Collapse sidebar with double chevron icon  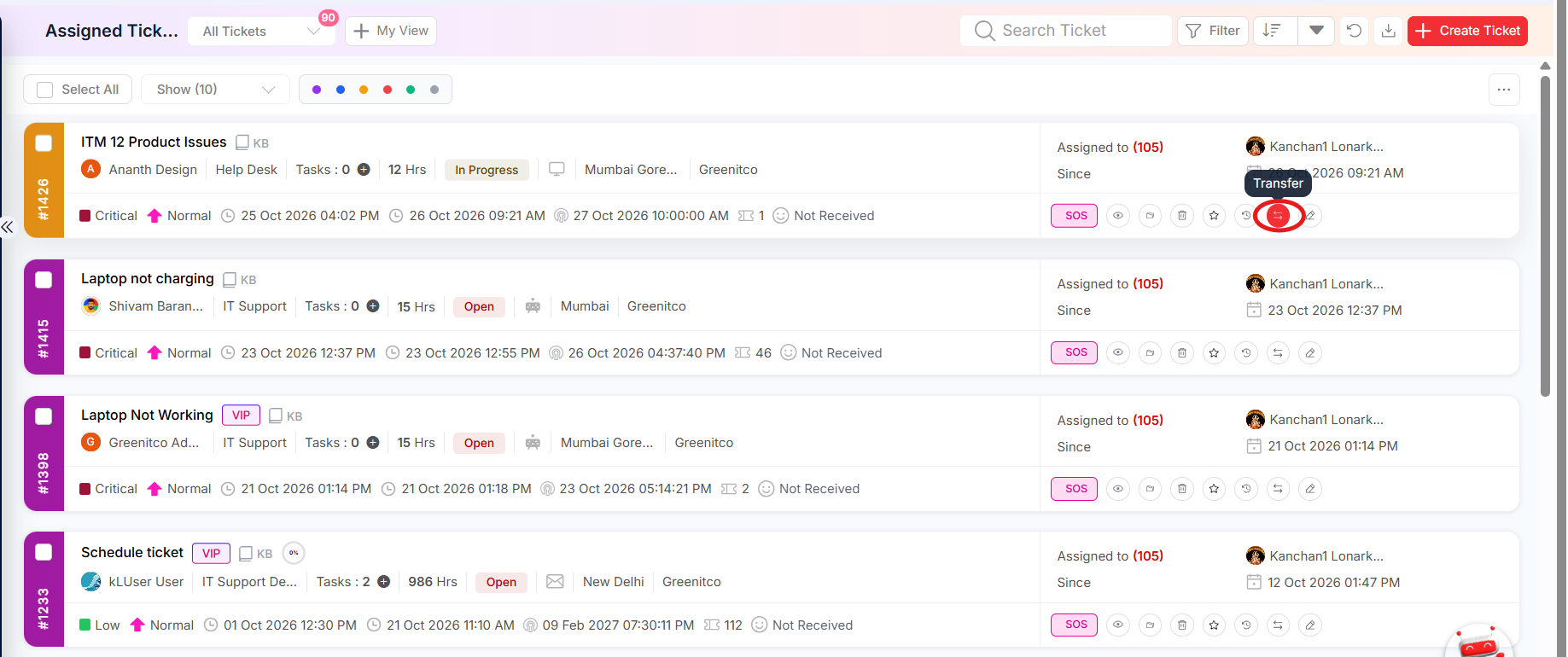[7, 227]
